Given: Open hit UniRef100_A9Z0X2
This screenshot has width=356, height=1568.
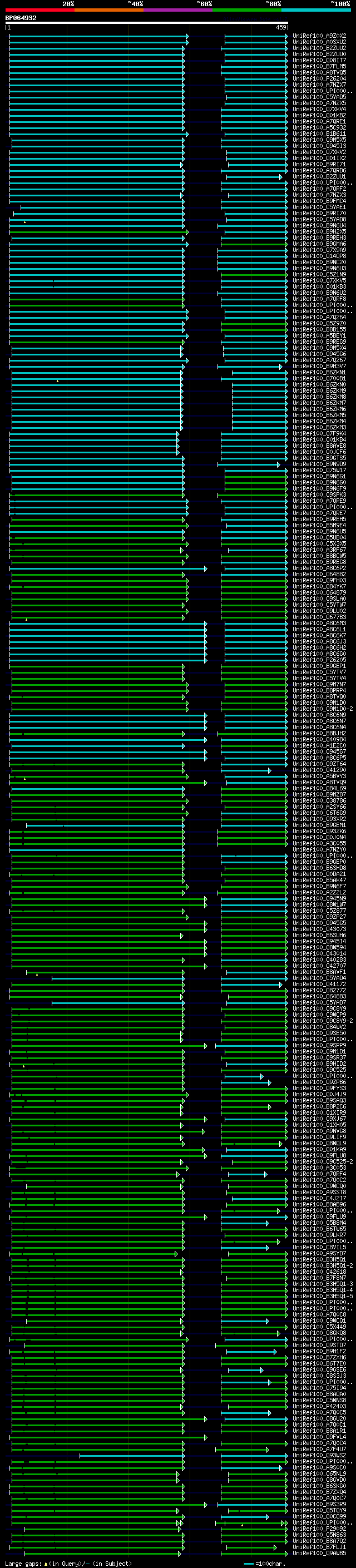Looking at the screenshot, I should (x=319, y=36).
